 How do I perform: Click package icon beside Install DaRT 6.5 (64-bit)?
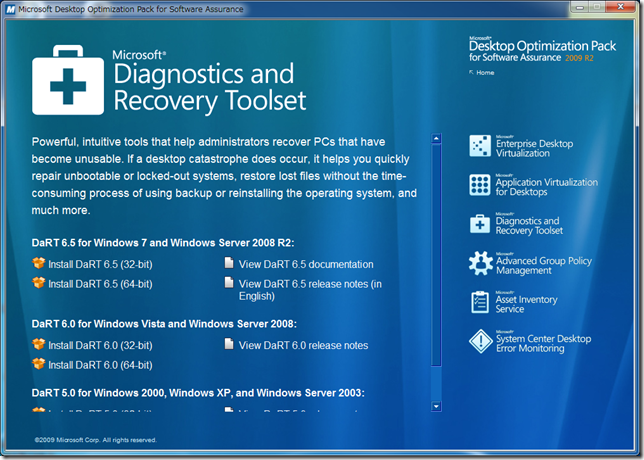click(39, 283)
